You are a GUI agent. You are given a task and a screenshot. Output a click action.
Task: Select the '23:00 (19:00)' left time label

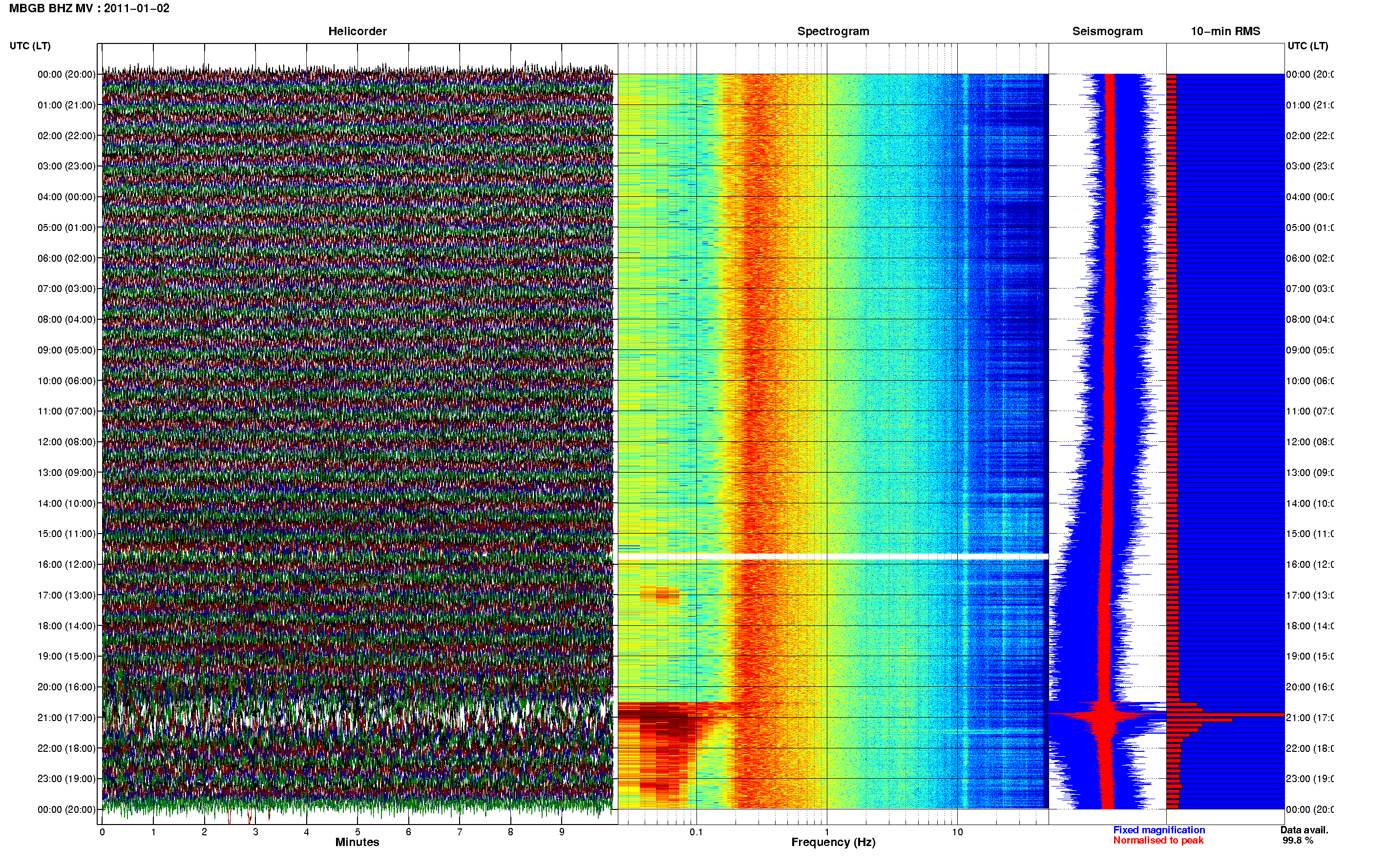[66, 779]
